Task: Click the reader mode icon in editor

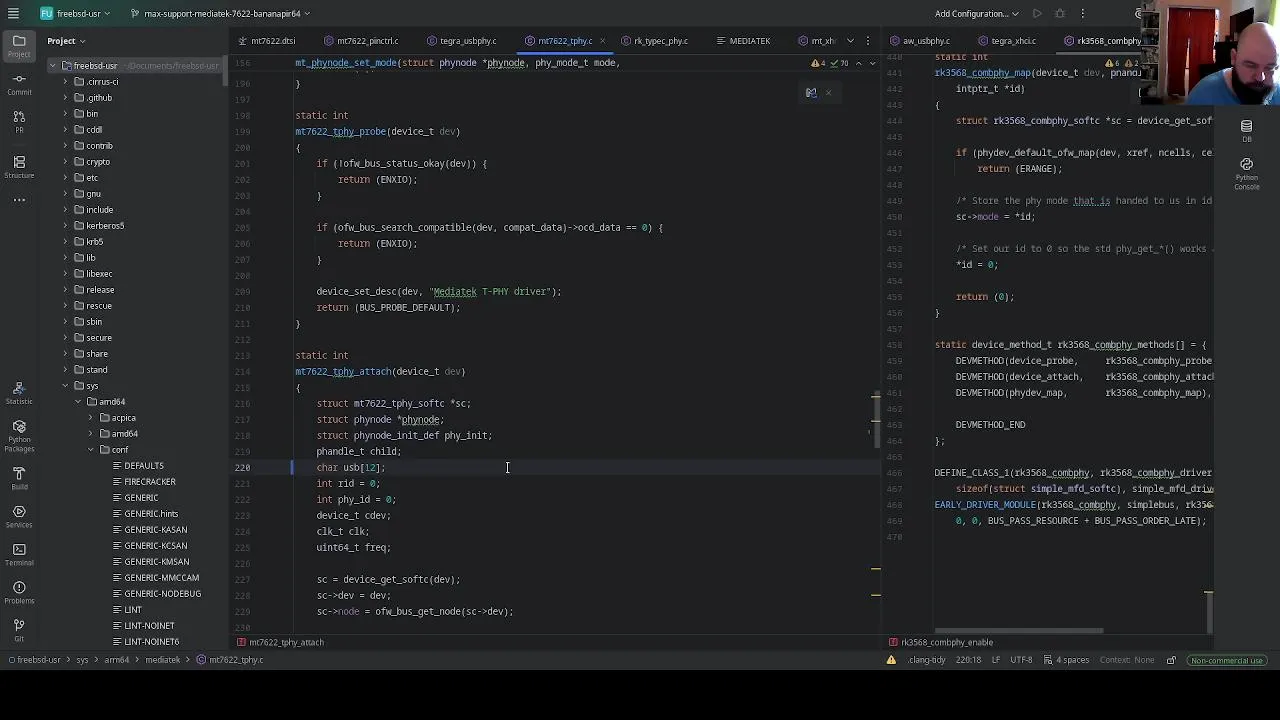Action: coord(811,93)
